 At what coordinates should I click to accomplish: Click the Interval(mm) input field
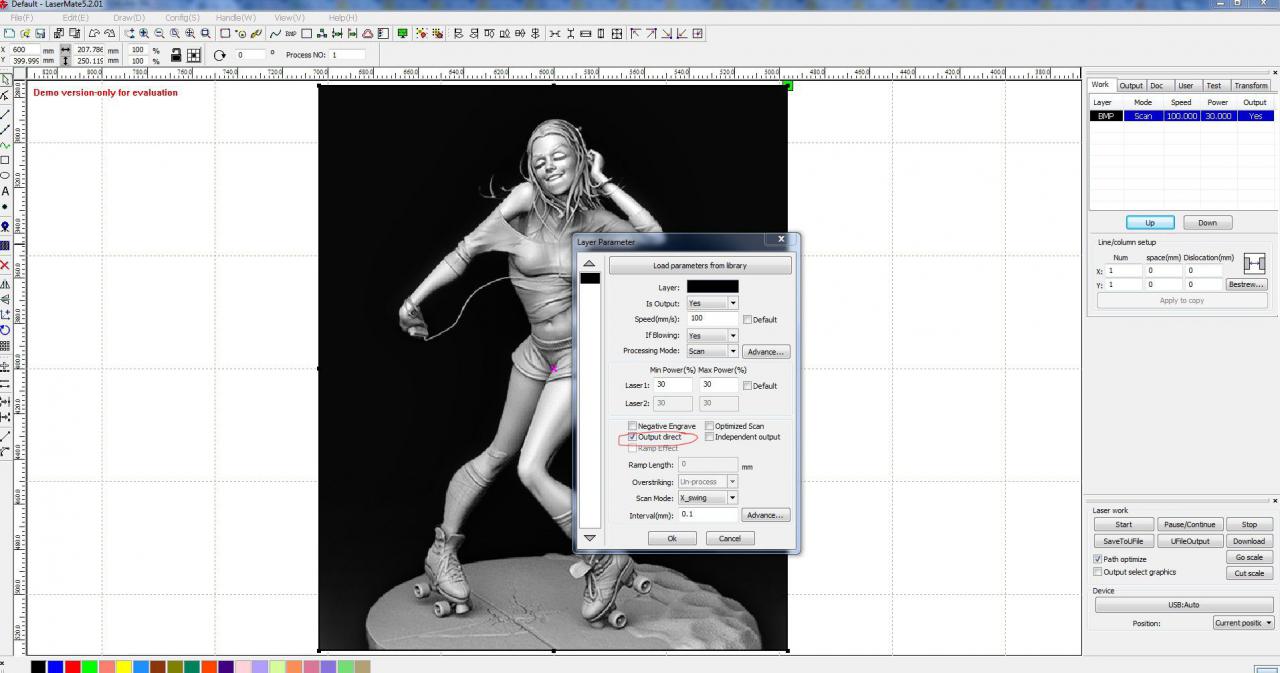pyautogui.click(x=708, y=515)
